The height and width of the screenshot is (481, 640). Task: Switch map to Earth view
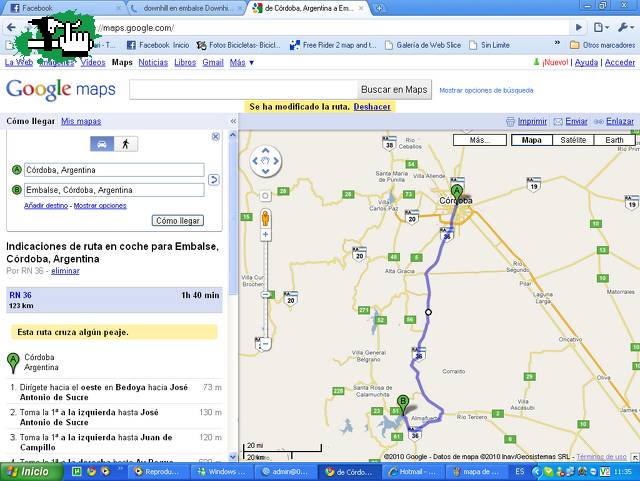coord(614,140)
